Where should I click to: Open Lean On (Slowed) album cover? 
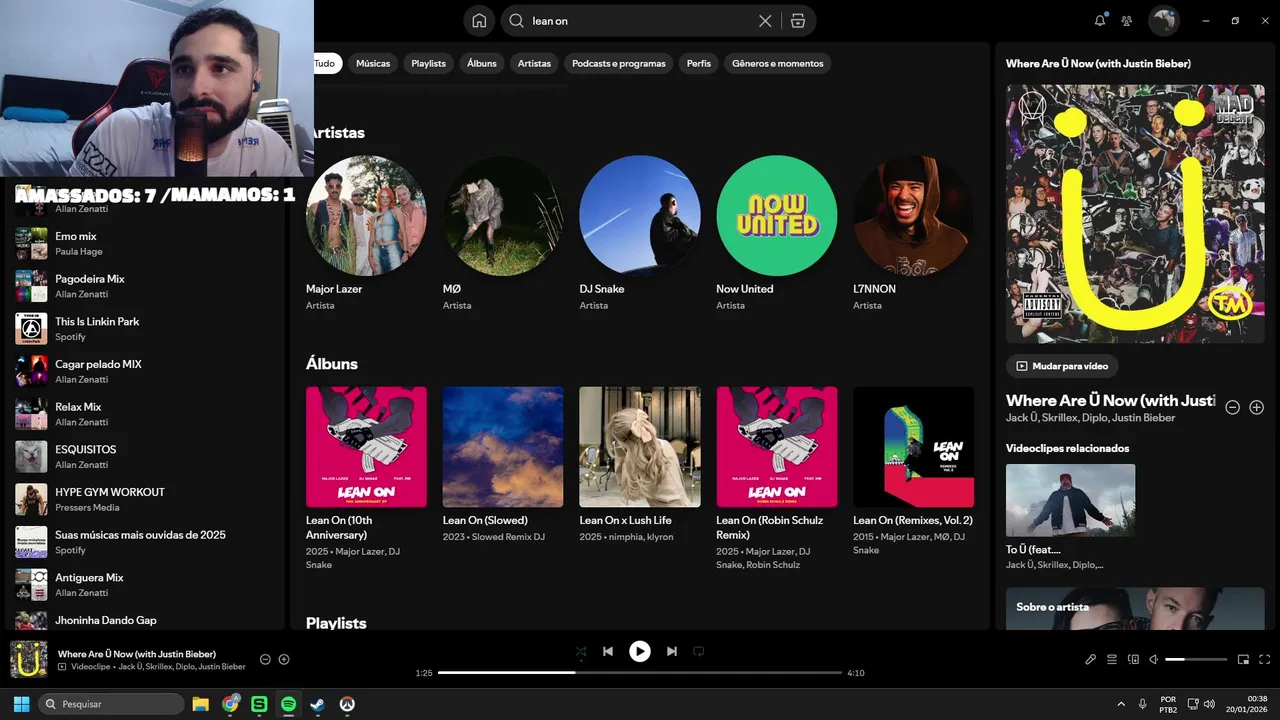click(x=503, y=447)
